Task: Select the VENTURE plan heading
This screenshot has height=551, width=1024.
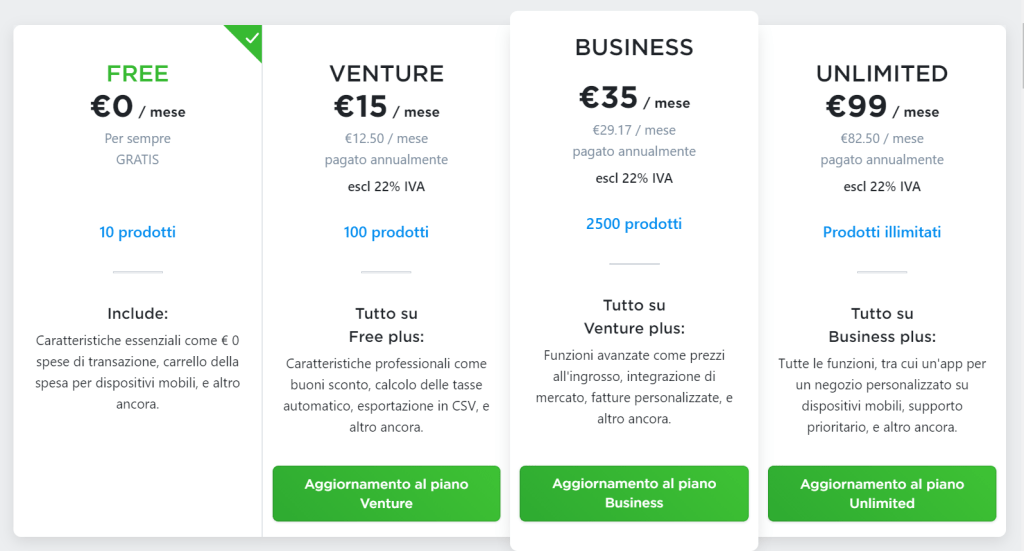Action: click(386, 74)
